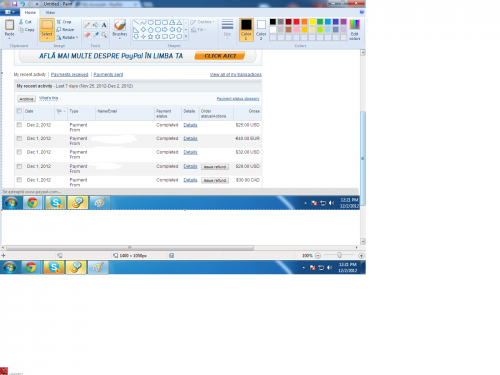Screen dimensions: 500x375
Task: Click the Paint vertical scrollbar down arrow
Action: (x=363, y=241)
